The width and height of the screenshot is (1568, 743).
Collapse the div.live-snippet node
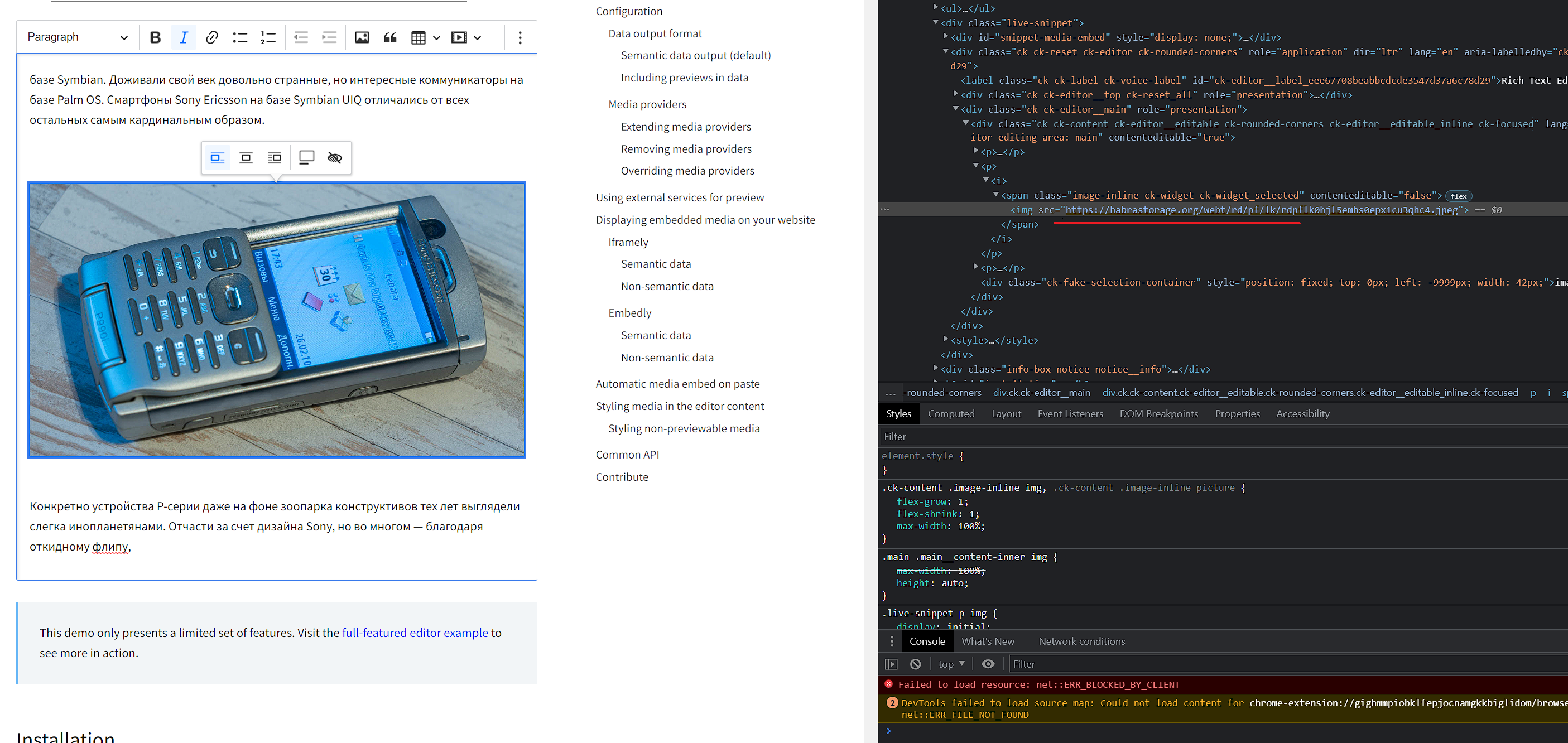[936, 22]
